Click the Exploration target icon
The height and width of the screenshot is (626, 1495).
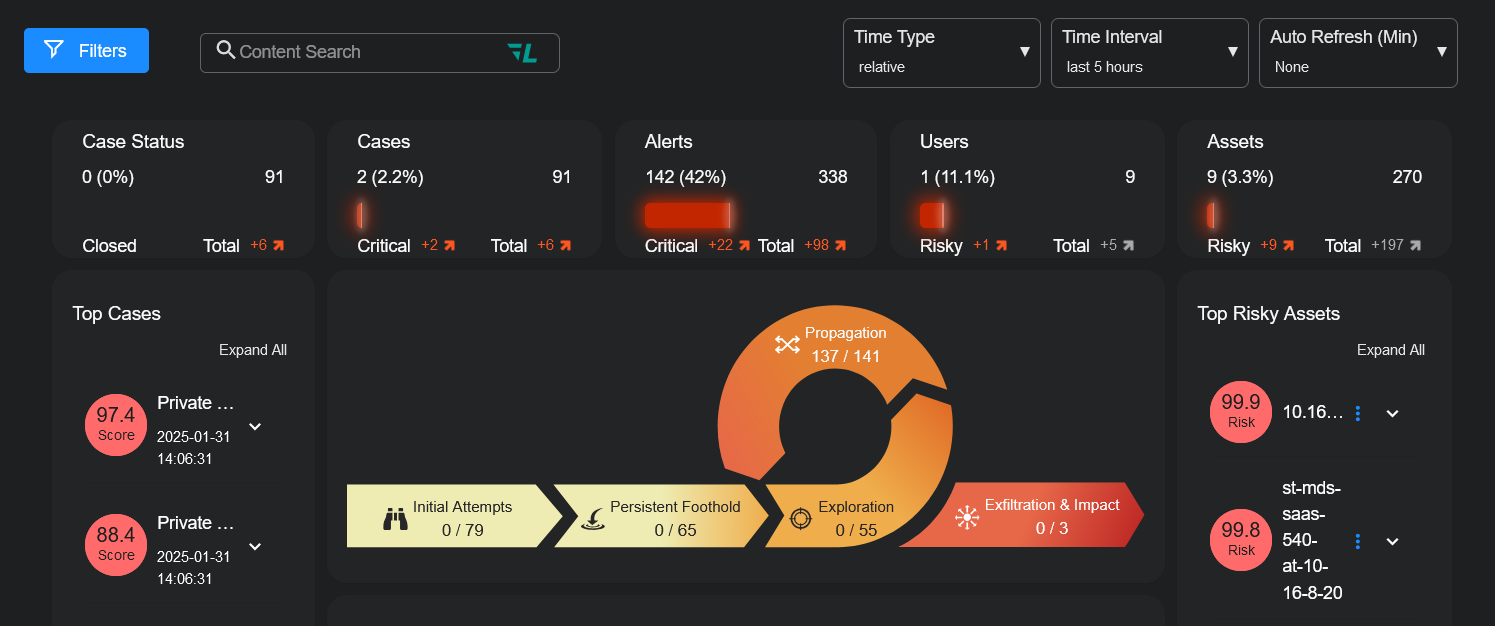[x=800, y=518]
